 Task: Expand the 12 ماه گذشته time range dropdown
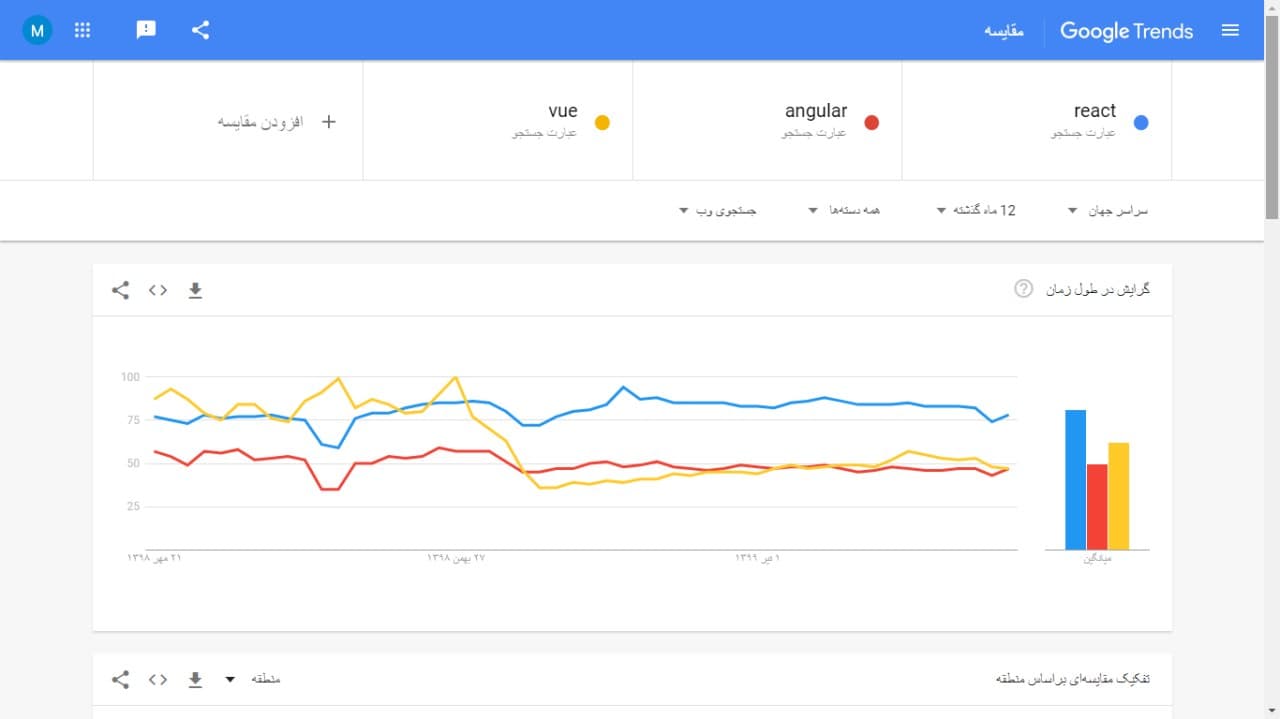pos(975,210)
